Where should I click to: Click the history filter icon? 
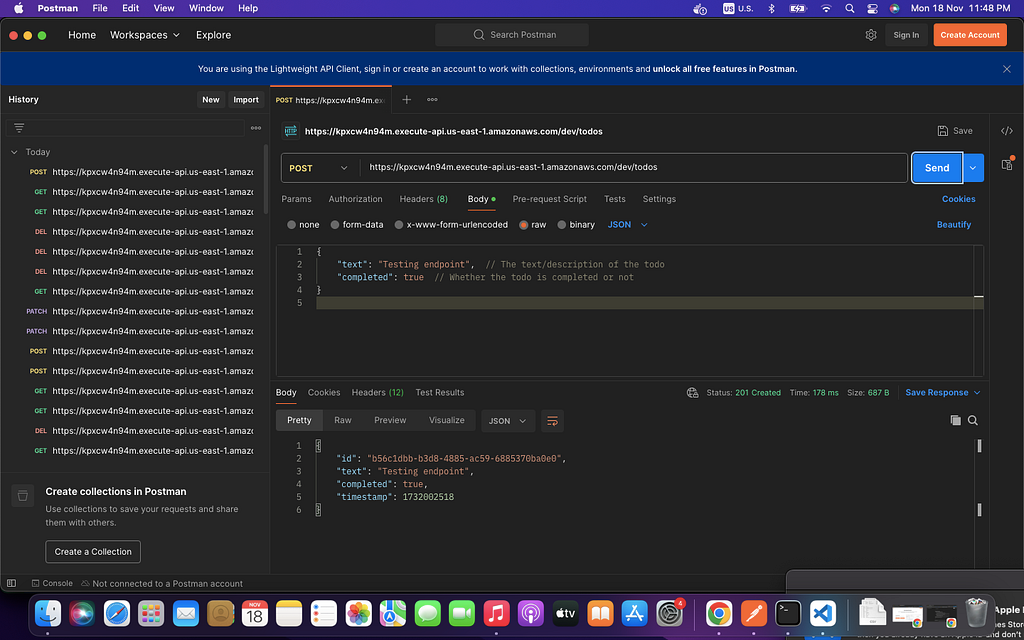coord(19,127)
